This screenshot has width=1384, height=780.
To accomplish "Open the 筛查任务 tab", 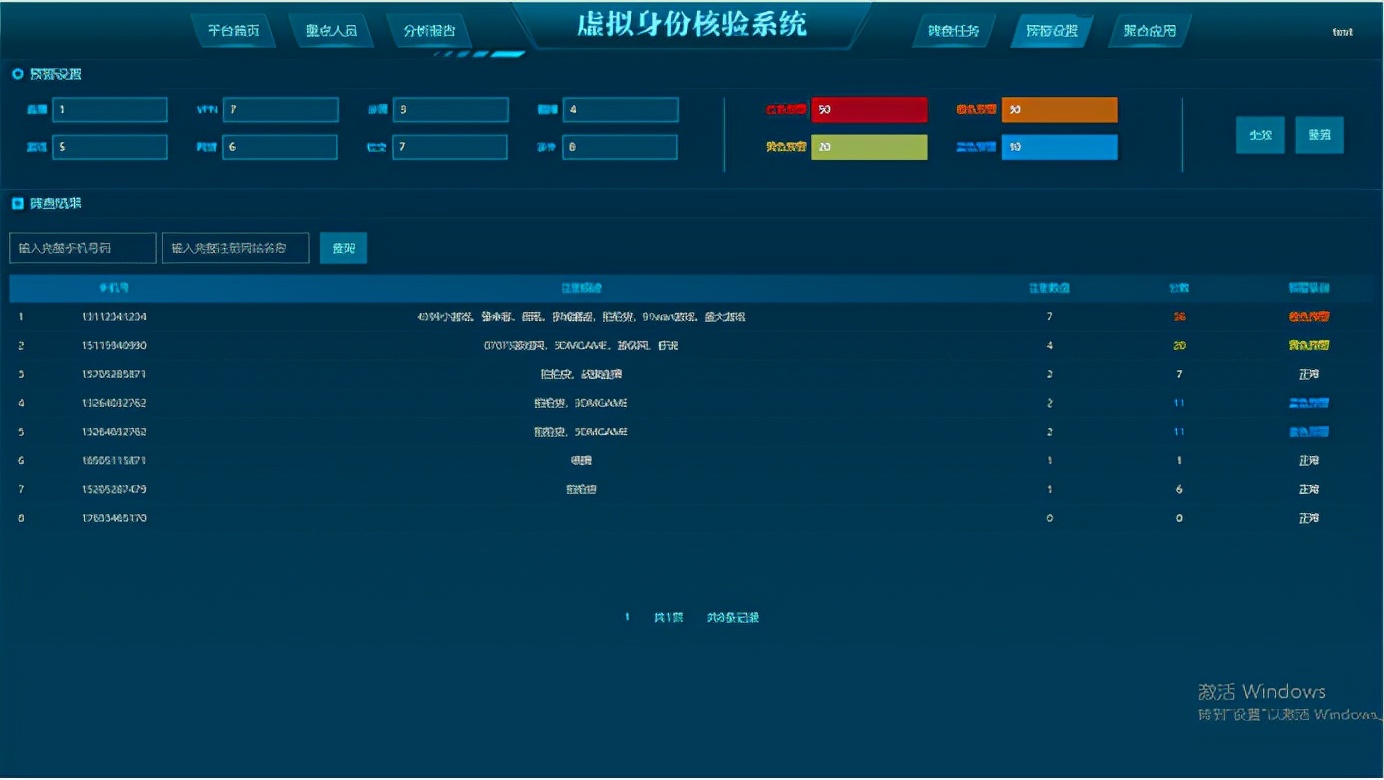I will pyautogui.click(x=951, y=30).
